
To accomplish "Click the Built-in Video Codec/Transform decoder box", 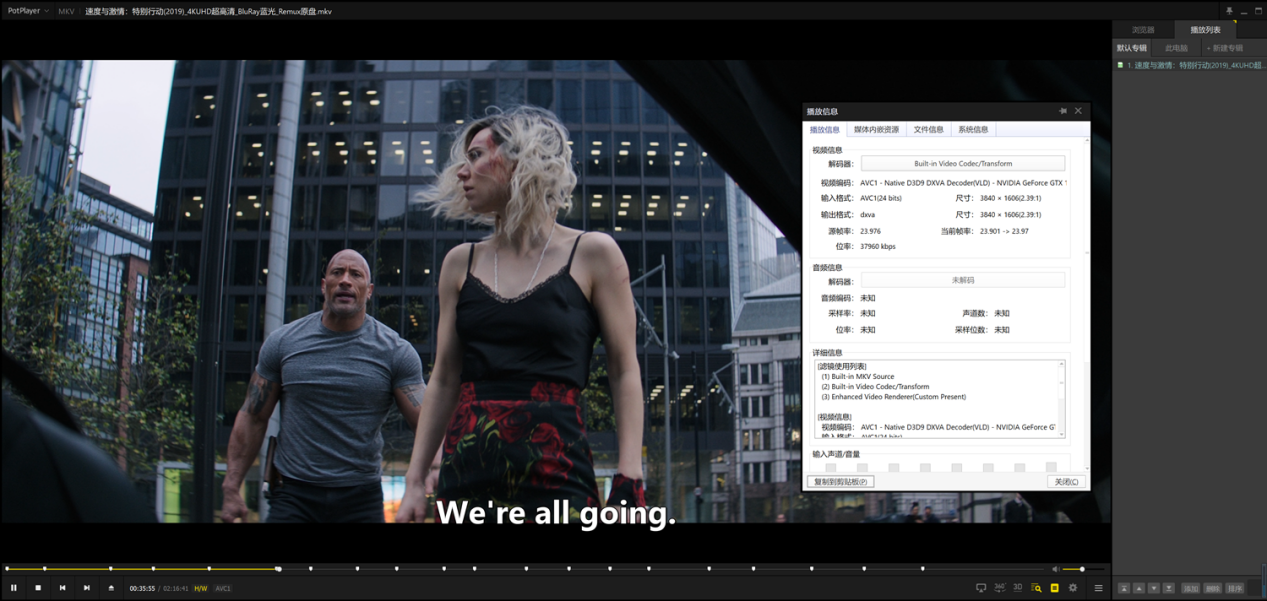I will click(x=963, y=163).
